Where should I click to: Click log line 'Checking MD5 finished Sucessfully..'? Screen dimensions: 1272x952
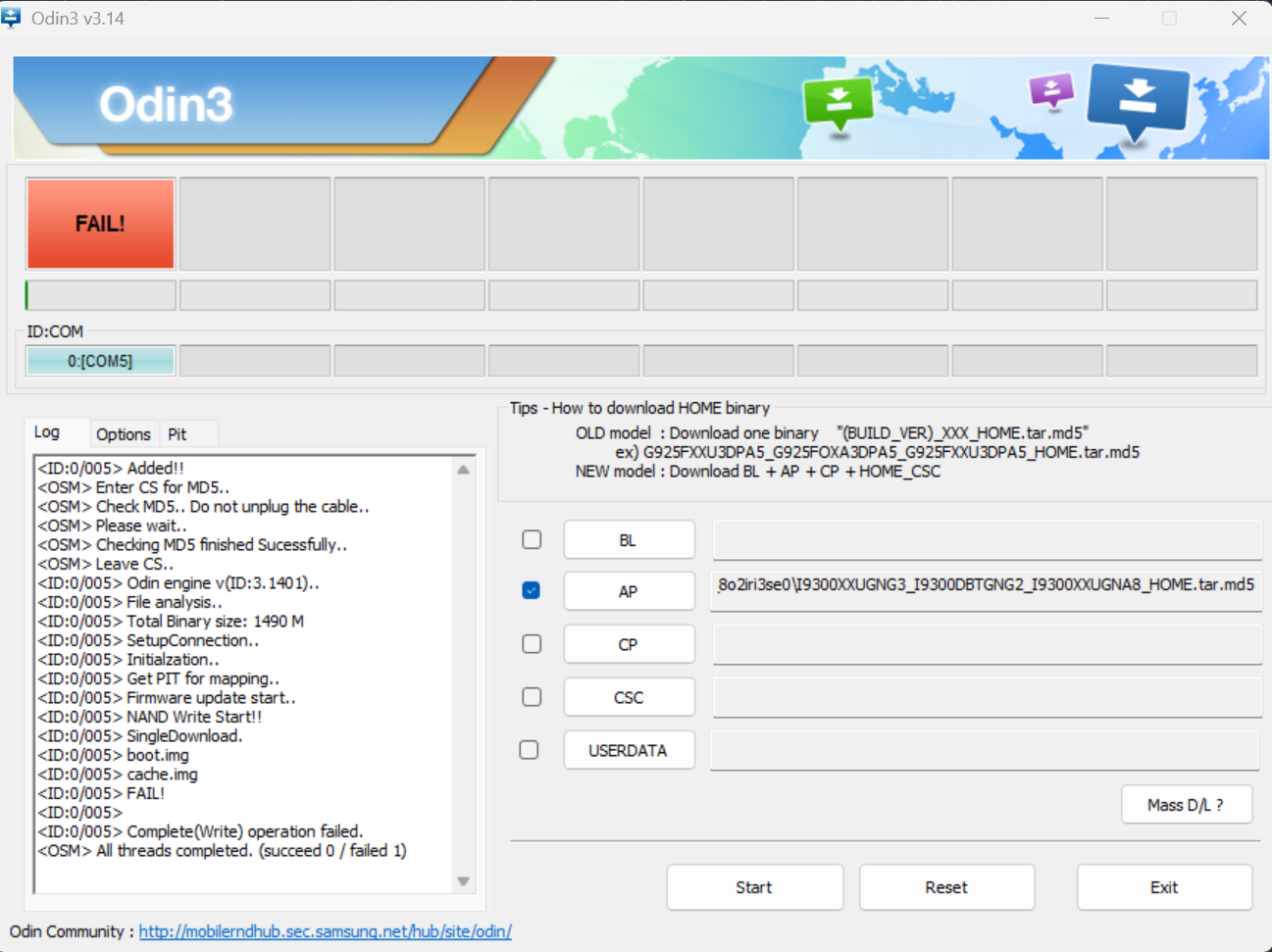coord(192,544)
